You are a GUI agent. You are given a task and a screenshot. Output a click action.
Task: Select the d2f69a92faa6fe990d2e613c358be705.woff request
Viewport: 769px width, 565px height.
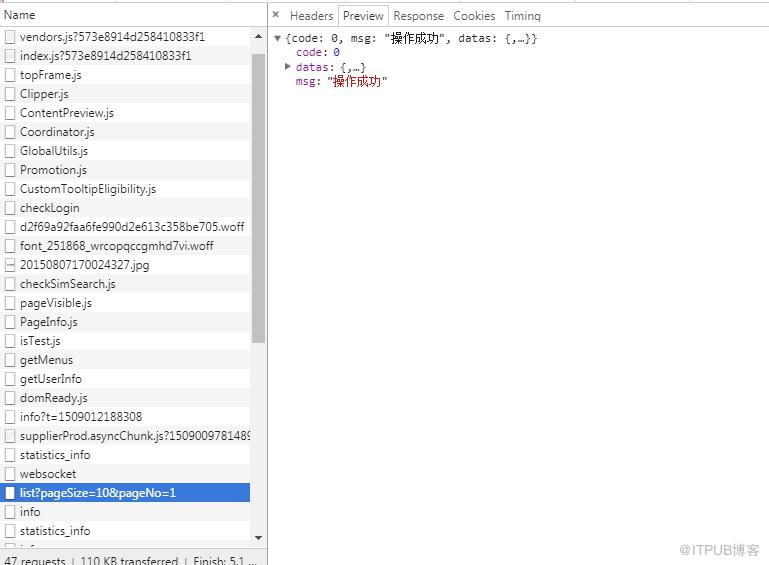tap(127, 227)
